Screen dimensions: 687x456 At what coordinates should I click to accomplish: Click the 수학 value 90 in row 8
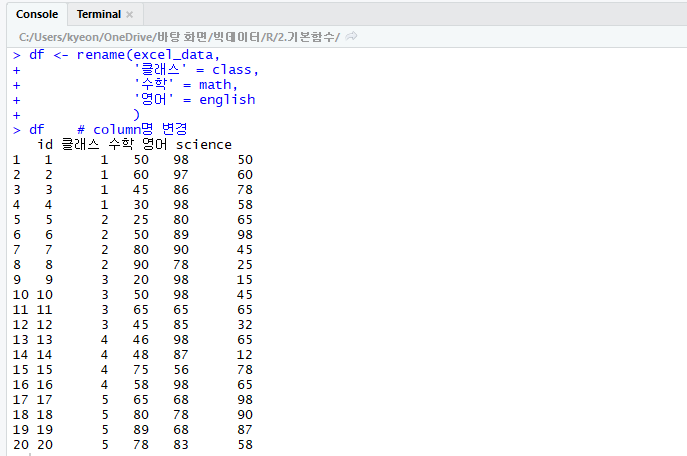point(141,265)
